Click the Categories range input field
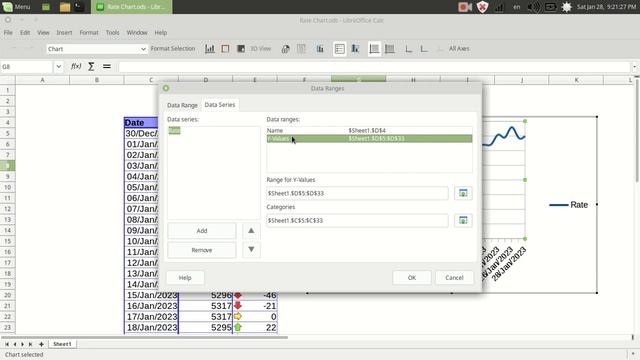 357,220
